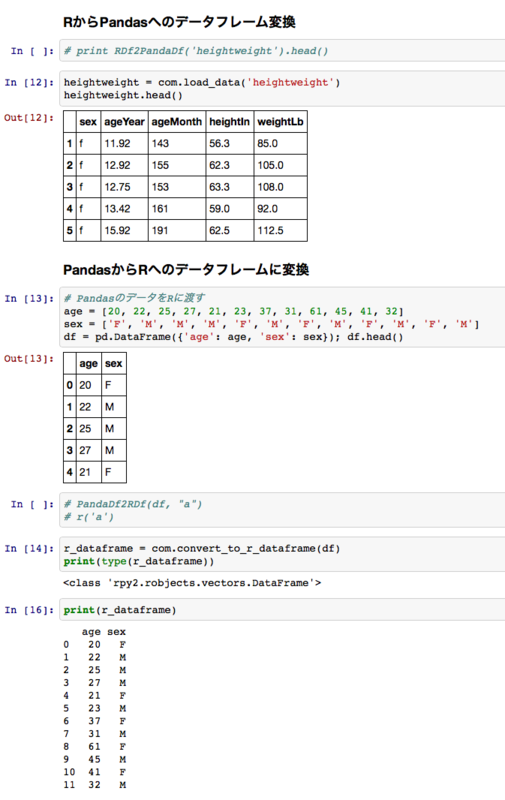Click the 'heightIn' column header
This screenshot has width=505, height=800.
tap(230, 122)
